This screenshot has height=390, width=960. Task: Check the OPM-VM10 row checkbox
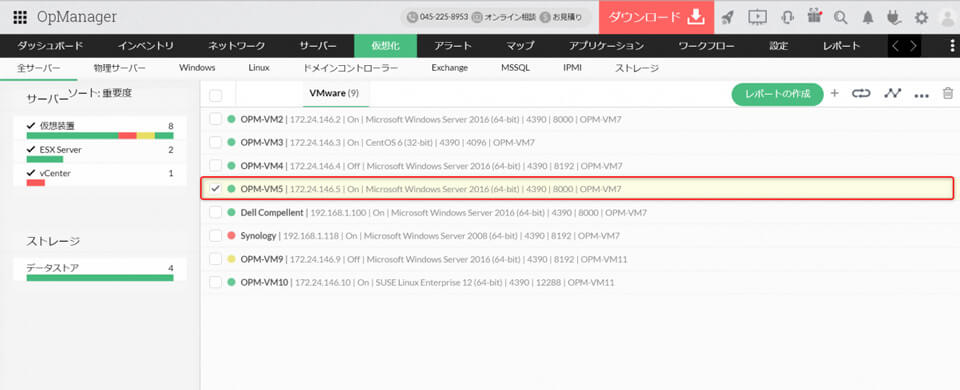pos(216,282)
